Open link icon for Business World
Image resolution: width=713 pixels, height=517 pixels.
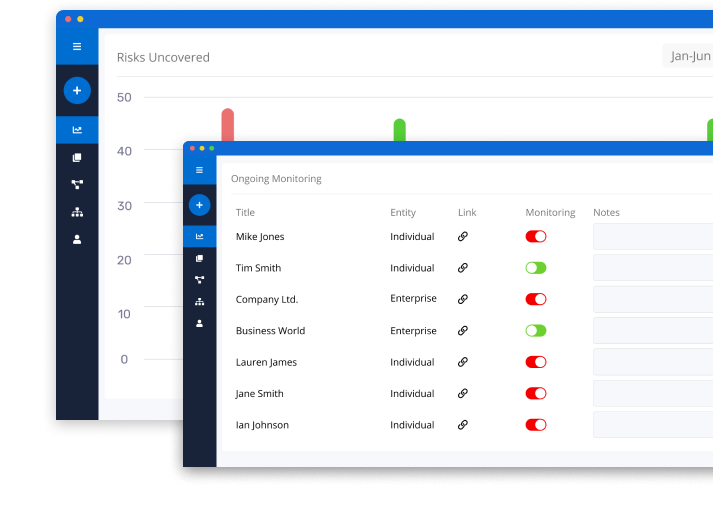[x=463, y=331]
